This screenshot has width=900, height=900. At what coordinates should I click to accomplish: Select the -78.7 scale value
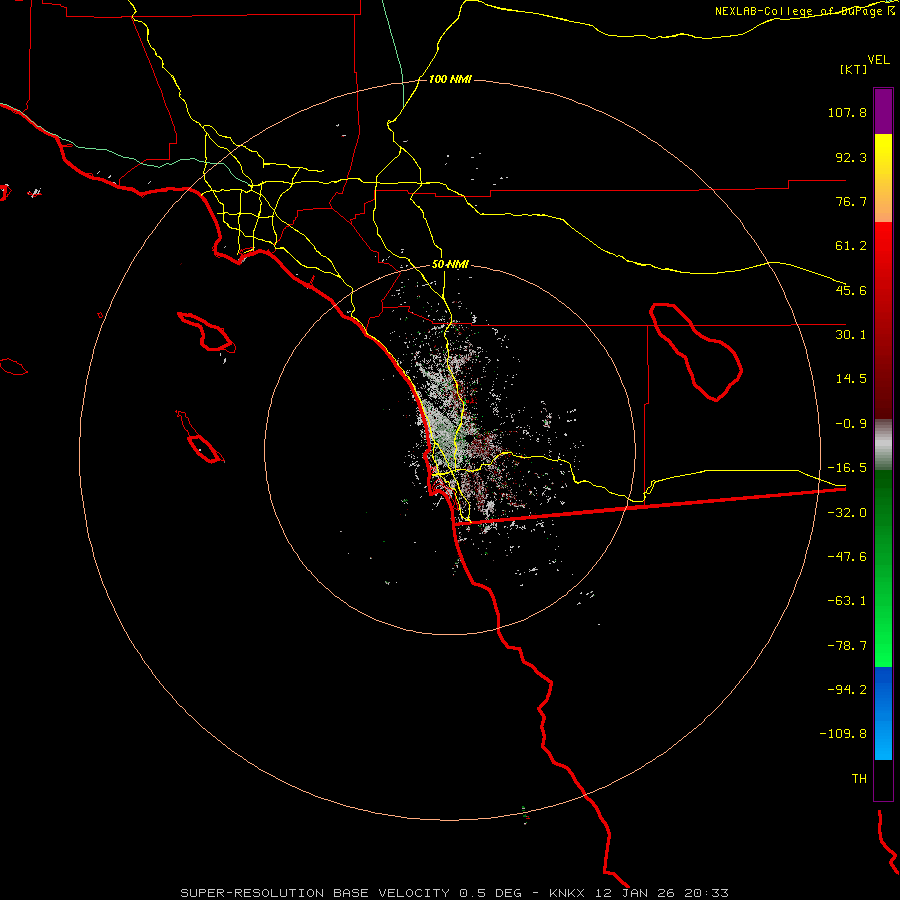coord(847,646)
